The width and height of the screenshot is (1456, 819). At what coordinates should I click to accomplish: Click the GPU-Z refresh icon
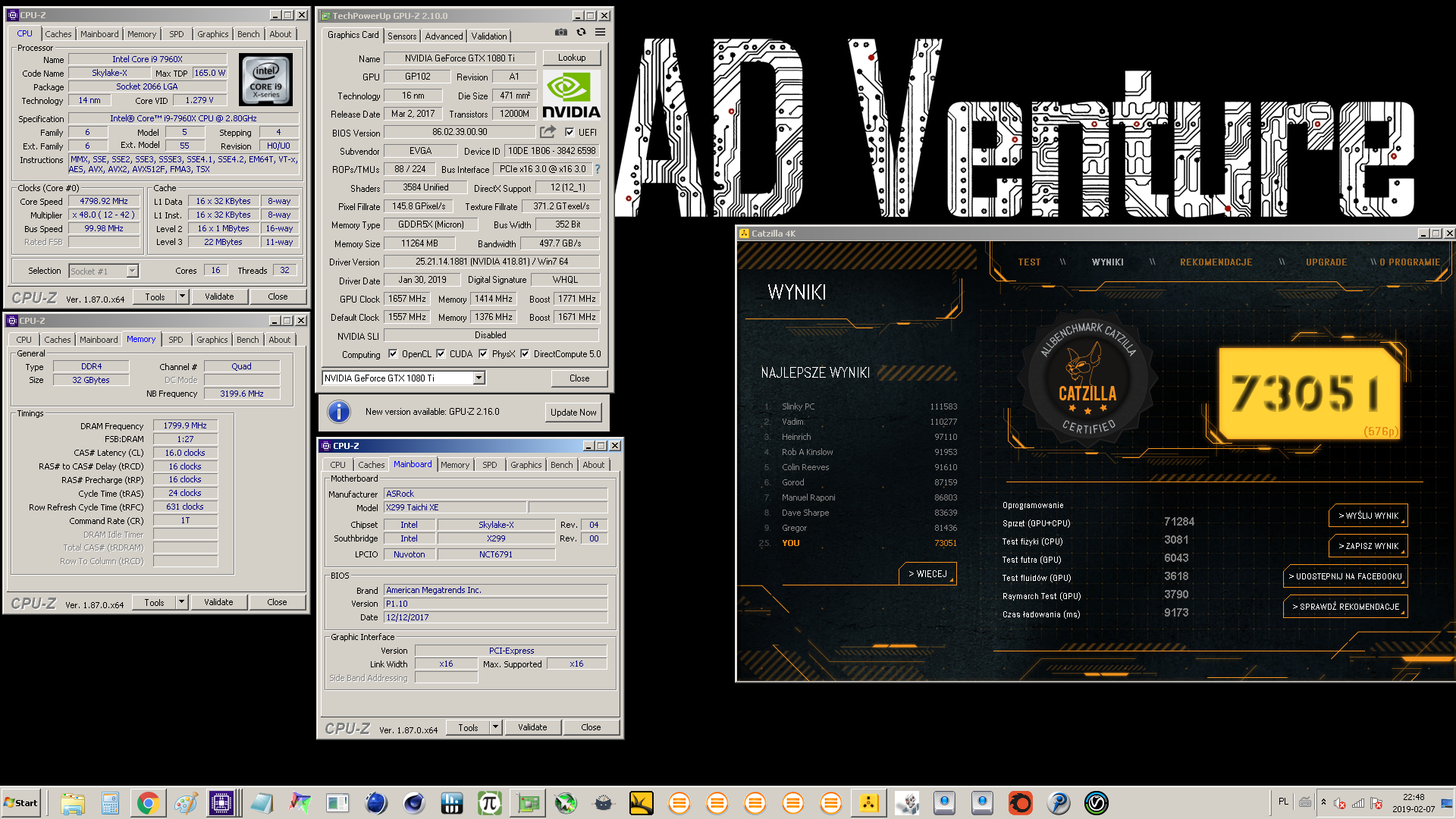coord(581,33)
